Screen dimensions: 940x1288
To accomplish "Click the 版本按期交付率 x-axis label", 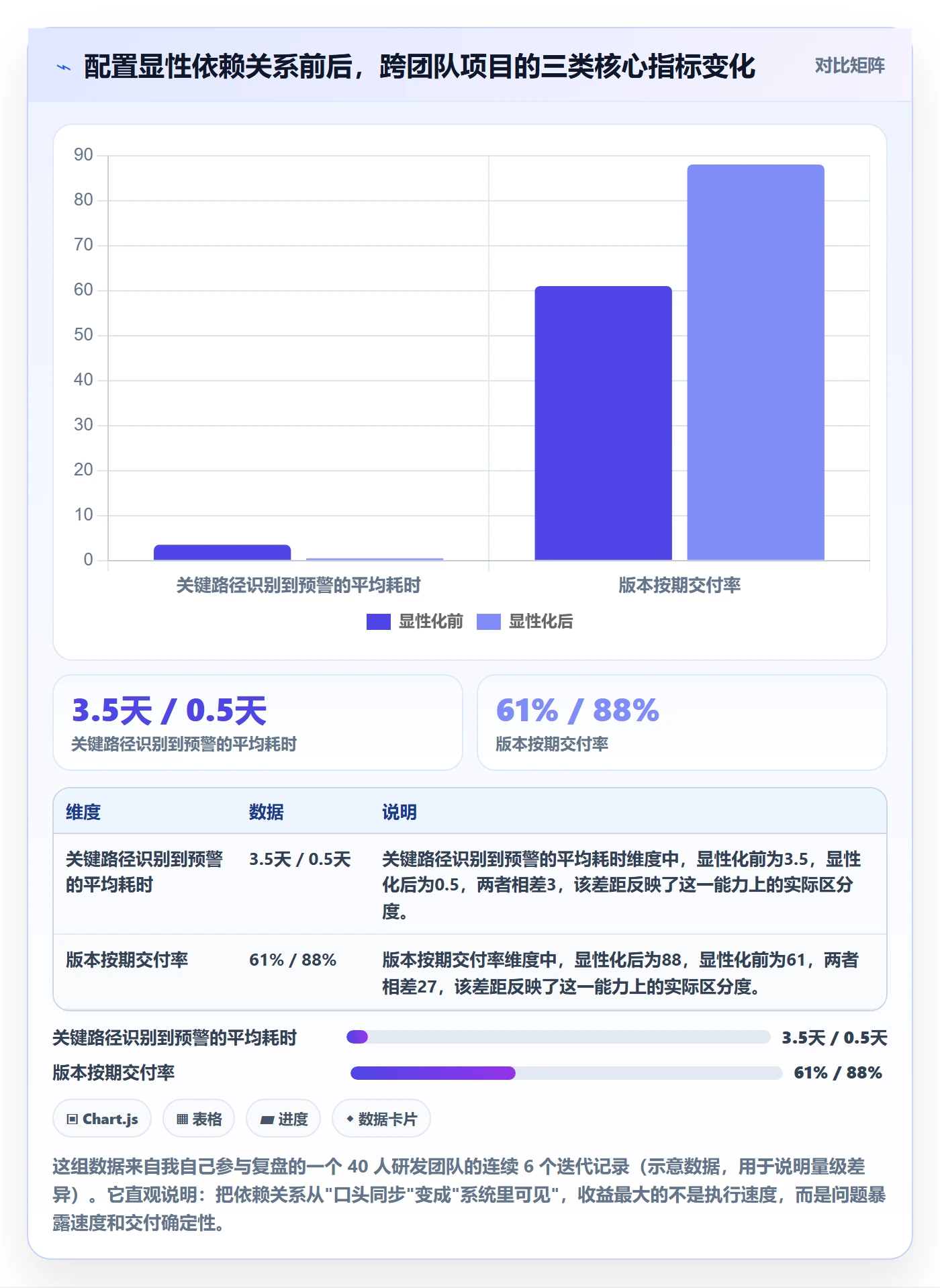I will click(679, 585).
